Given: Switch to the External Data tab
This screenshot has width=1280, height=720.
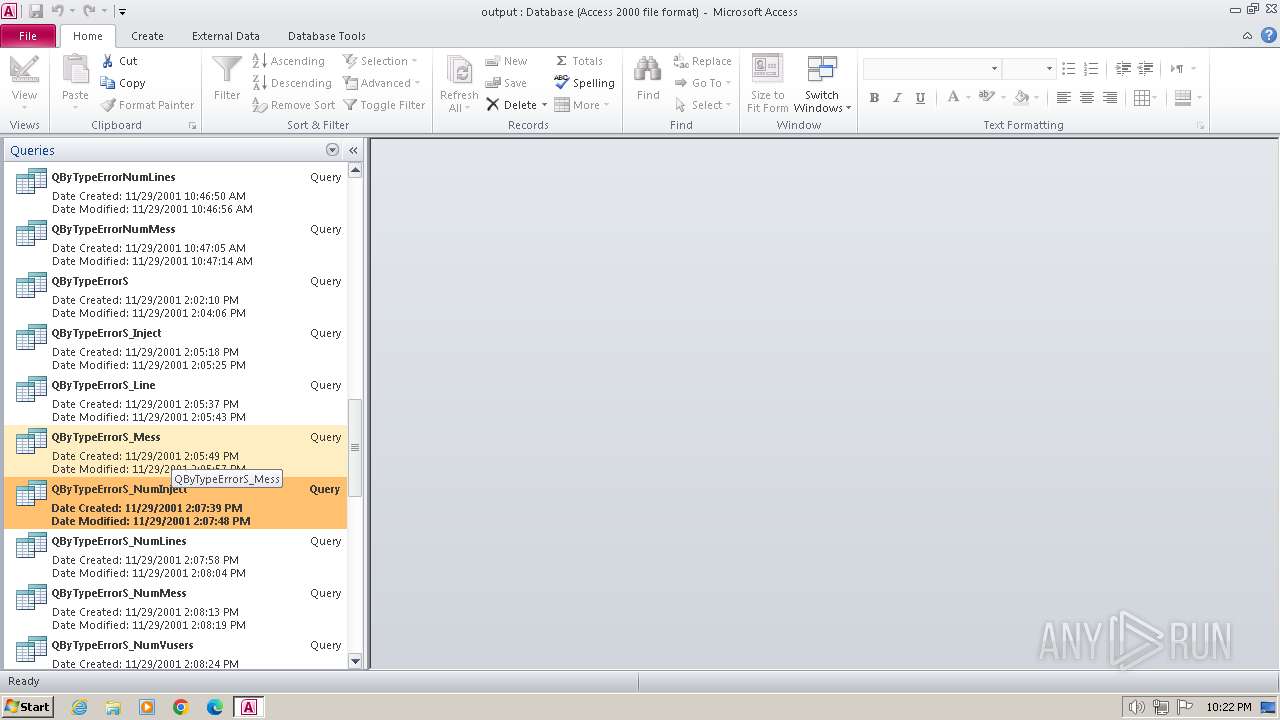Looking at the screenshot, I should (x=226, y=36).
